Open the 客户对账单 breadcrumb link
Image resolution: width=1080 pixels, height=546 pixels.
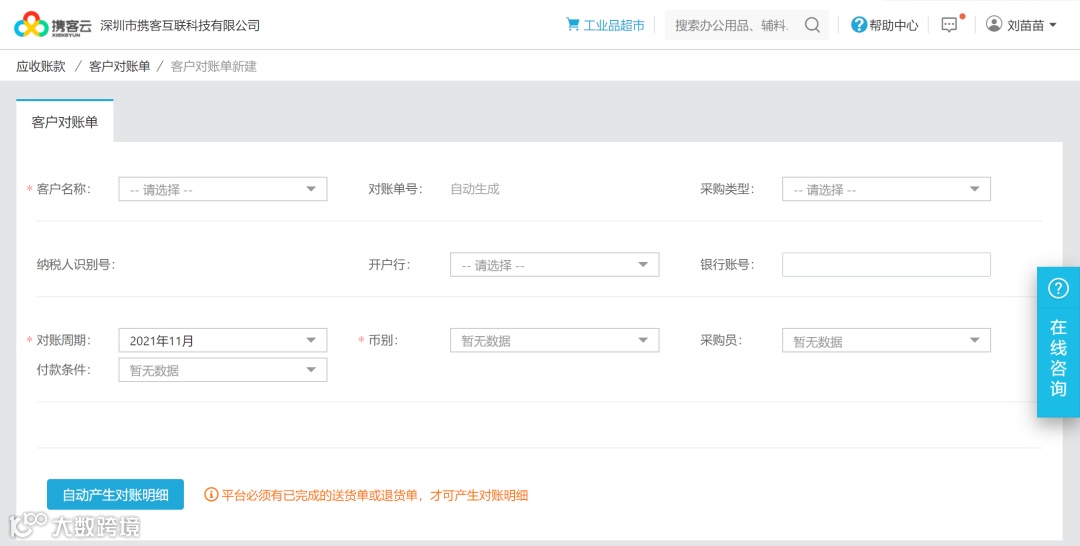click(120, 66)
